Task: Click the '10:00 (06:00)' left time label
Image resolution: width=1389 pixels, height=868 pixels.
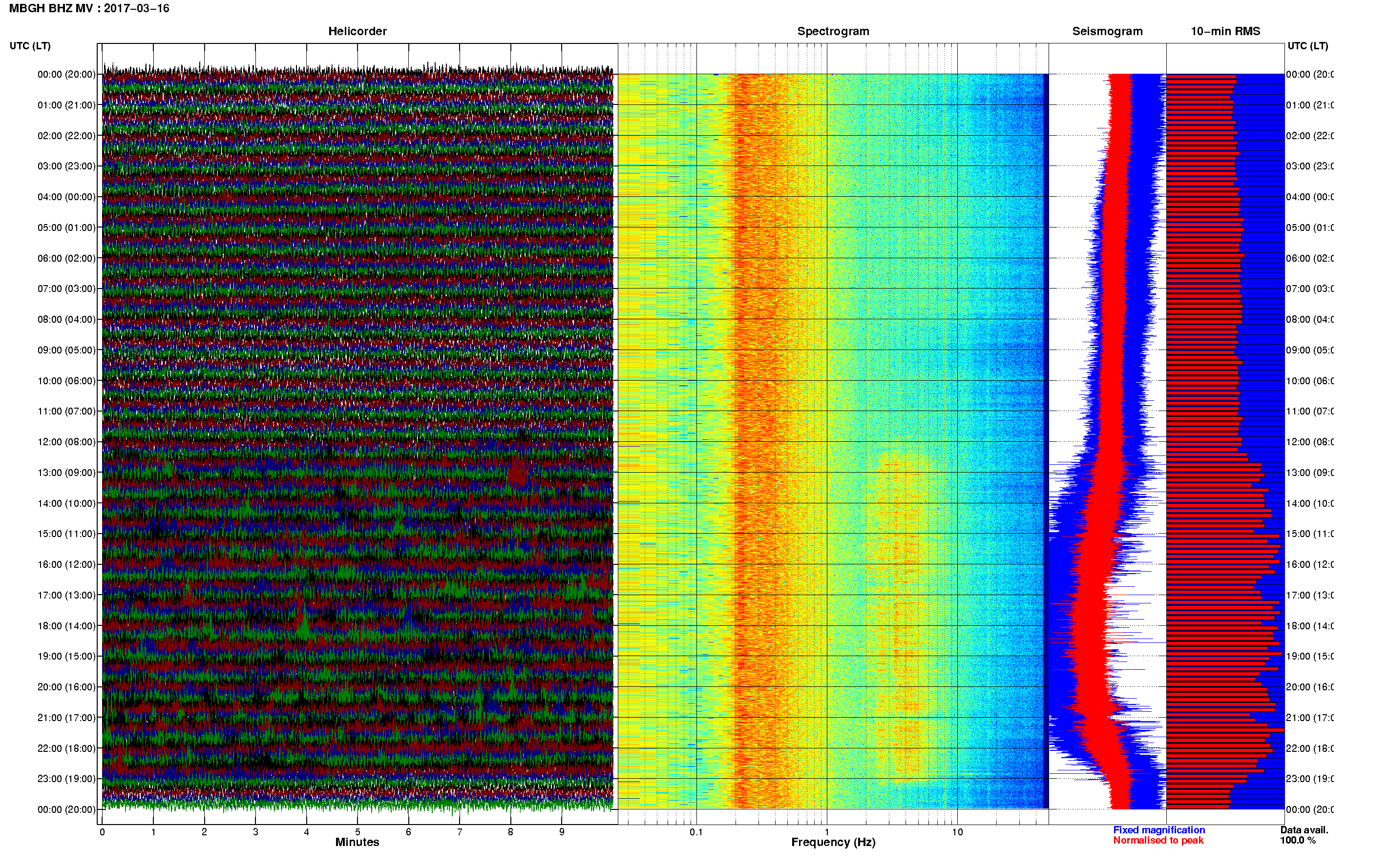Action: point(66,381)
